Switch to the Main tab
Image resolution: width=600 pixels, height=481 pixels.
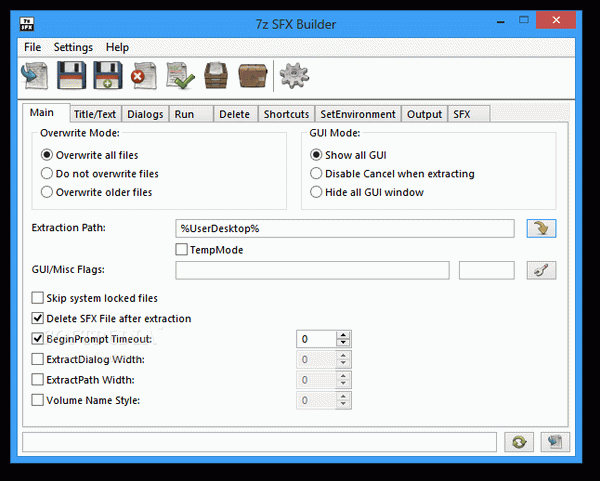click(46, 113)
